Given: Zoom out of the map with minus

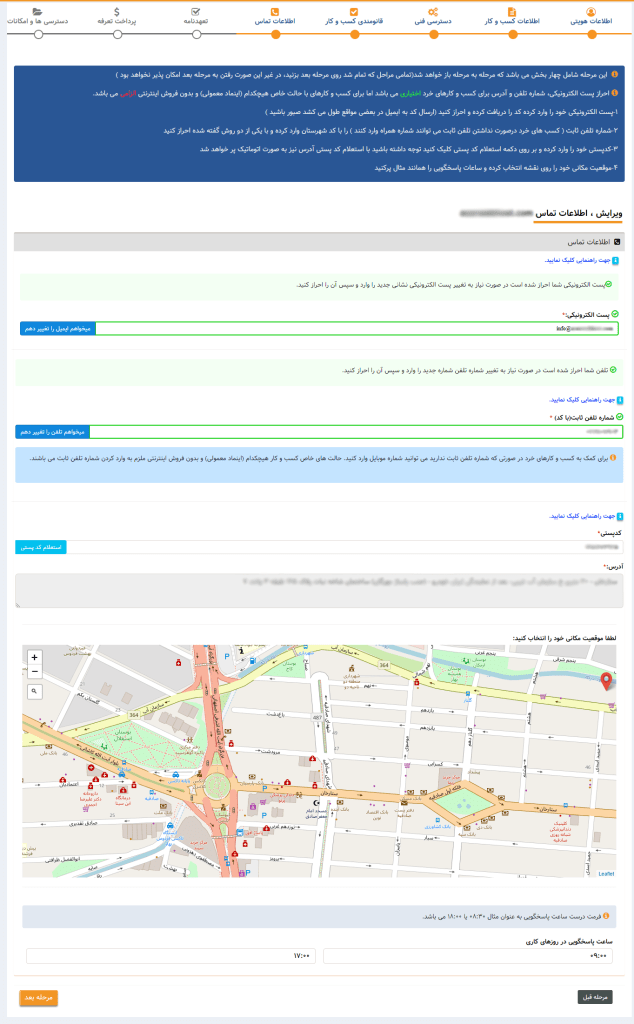Looking at the screenshot, I should pos(35,671).
